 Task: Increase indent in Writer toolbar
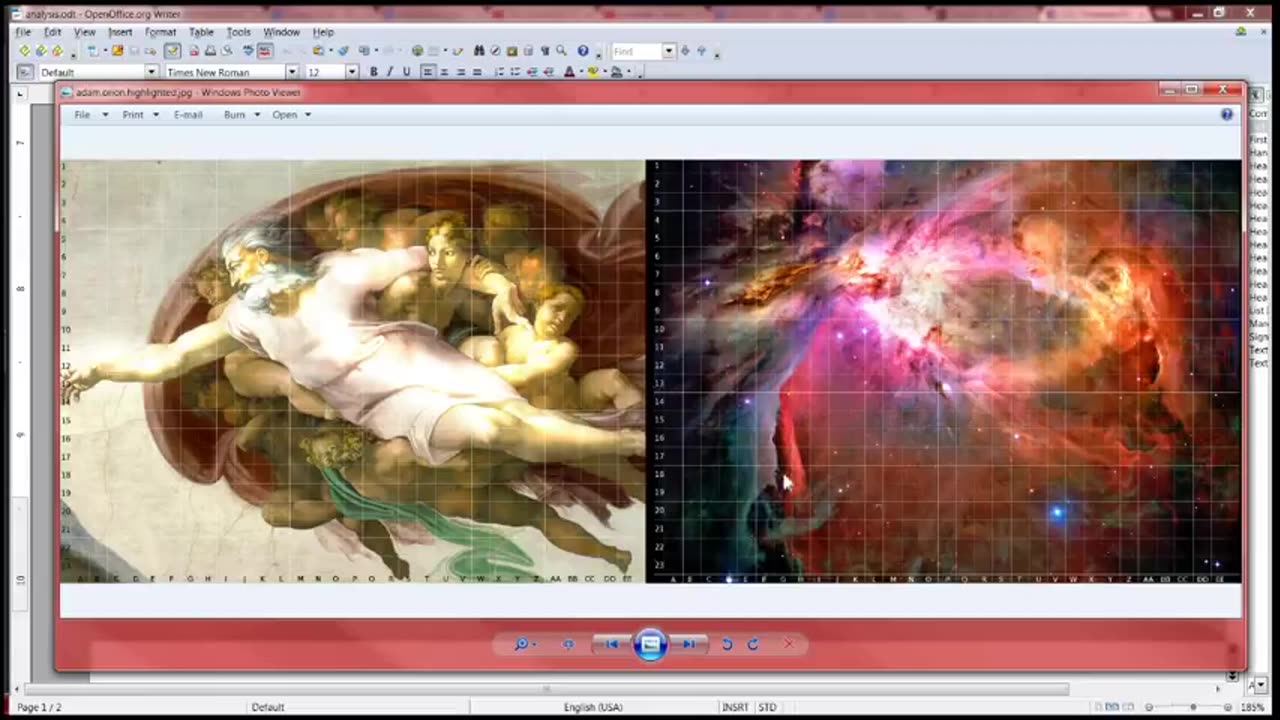point(548,72)
